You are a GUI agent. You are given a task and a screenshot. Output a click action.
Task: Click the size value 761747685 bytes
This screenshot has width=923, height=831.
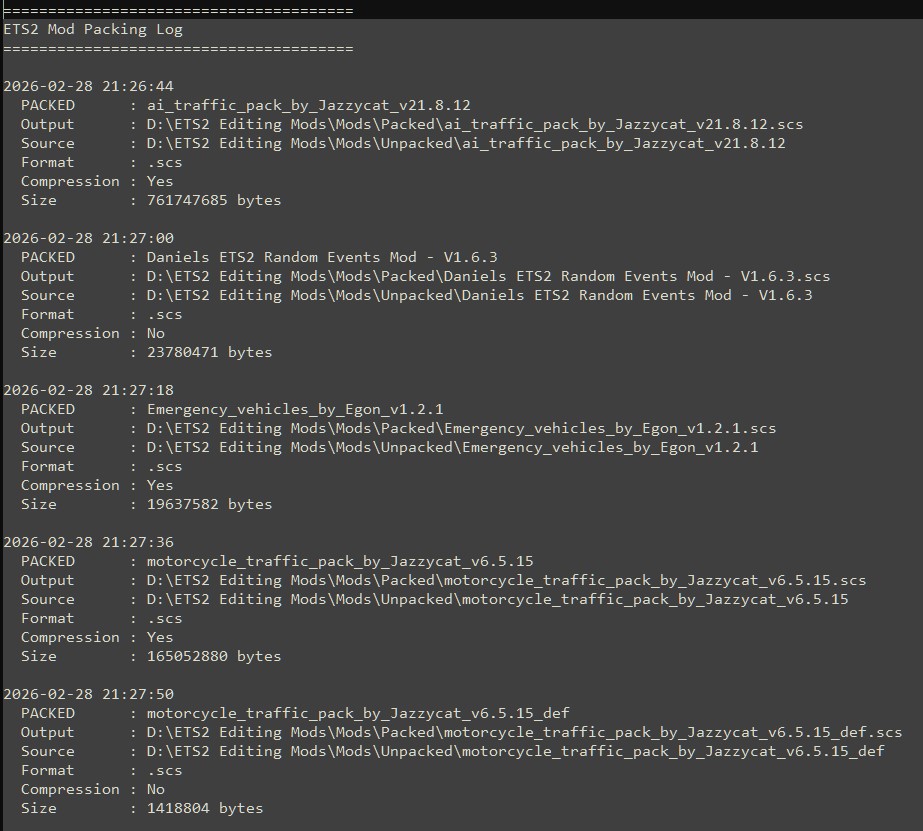tap(214, 200)
